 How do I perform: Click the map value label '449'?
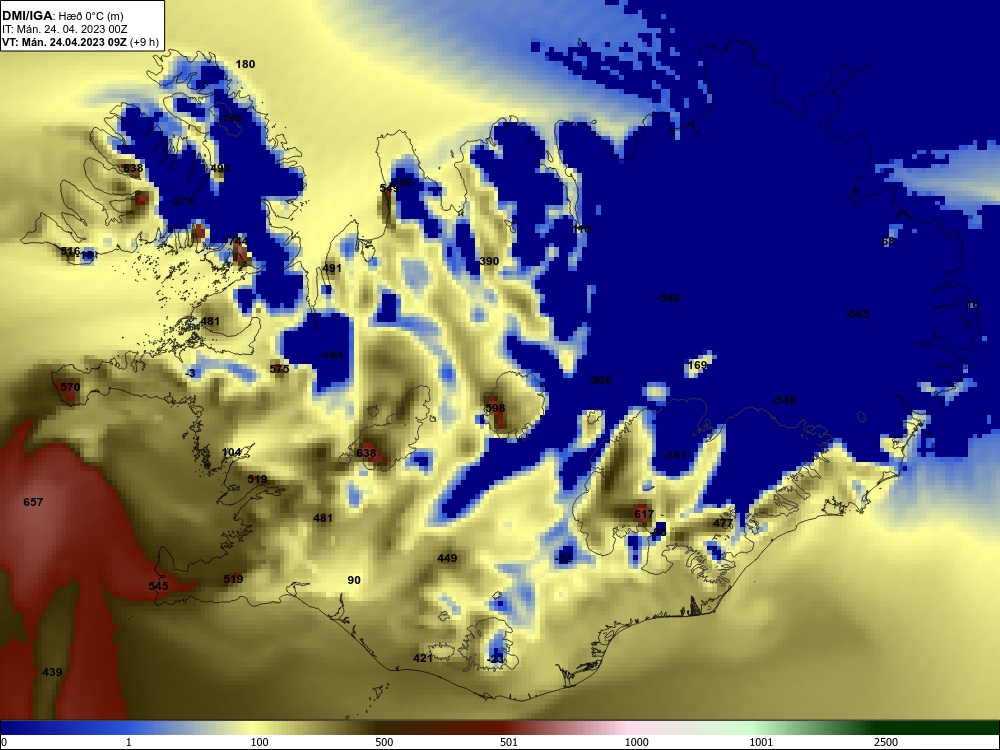[x=447, y=559]
